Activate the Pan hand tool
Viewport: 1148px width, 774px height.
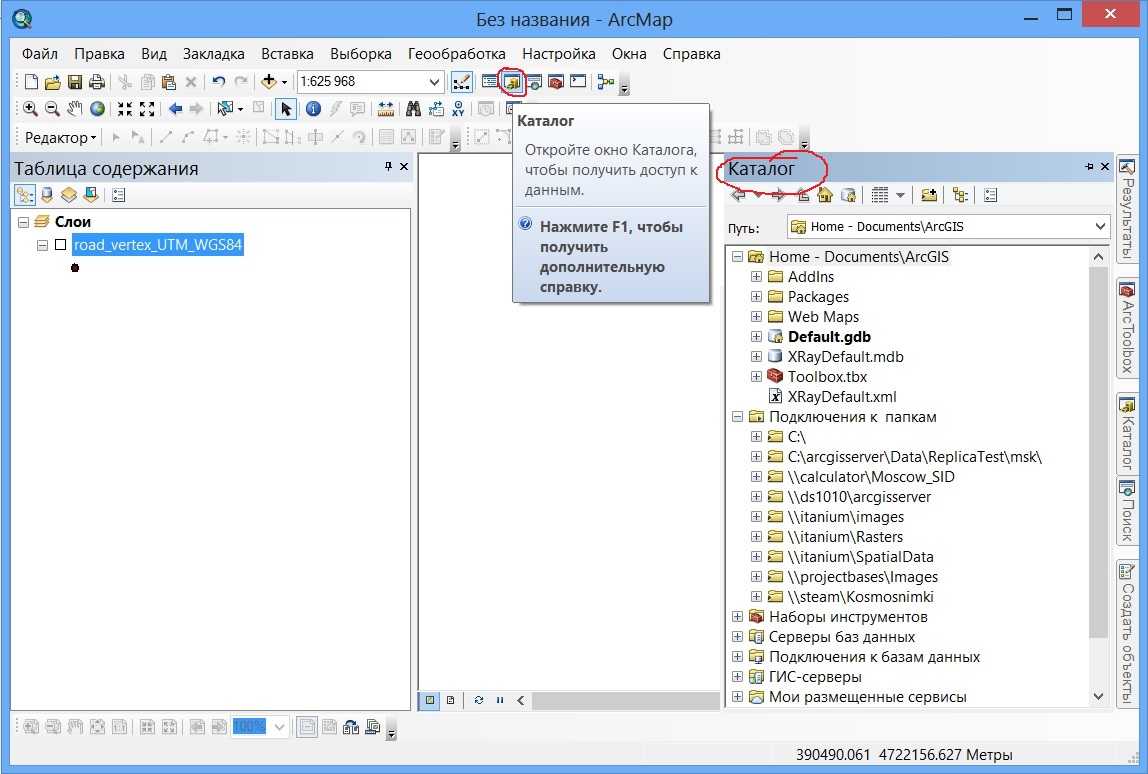pyautogui.click(x=75, y=109)
